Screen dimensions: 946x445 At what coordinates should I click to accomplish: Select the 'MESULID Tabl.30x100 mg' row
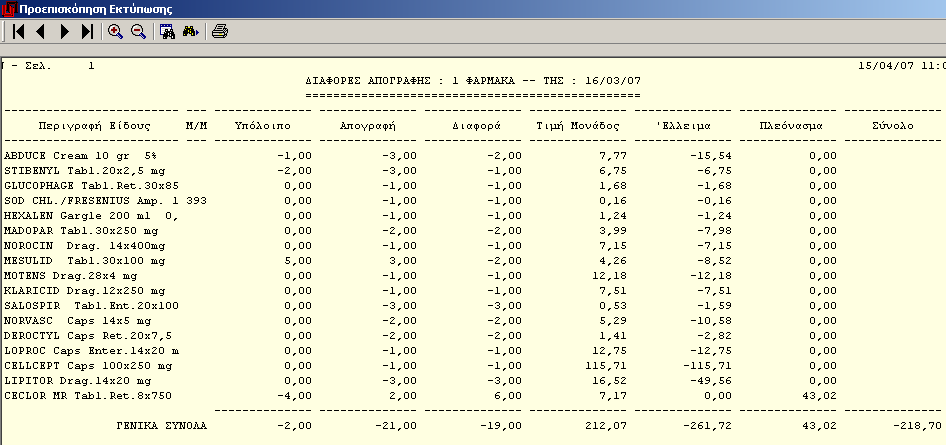pos(421,261)
